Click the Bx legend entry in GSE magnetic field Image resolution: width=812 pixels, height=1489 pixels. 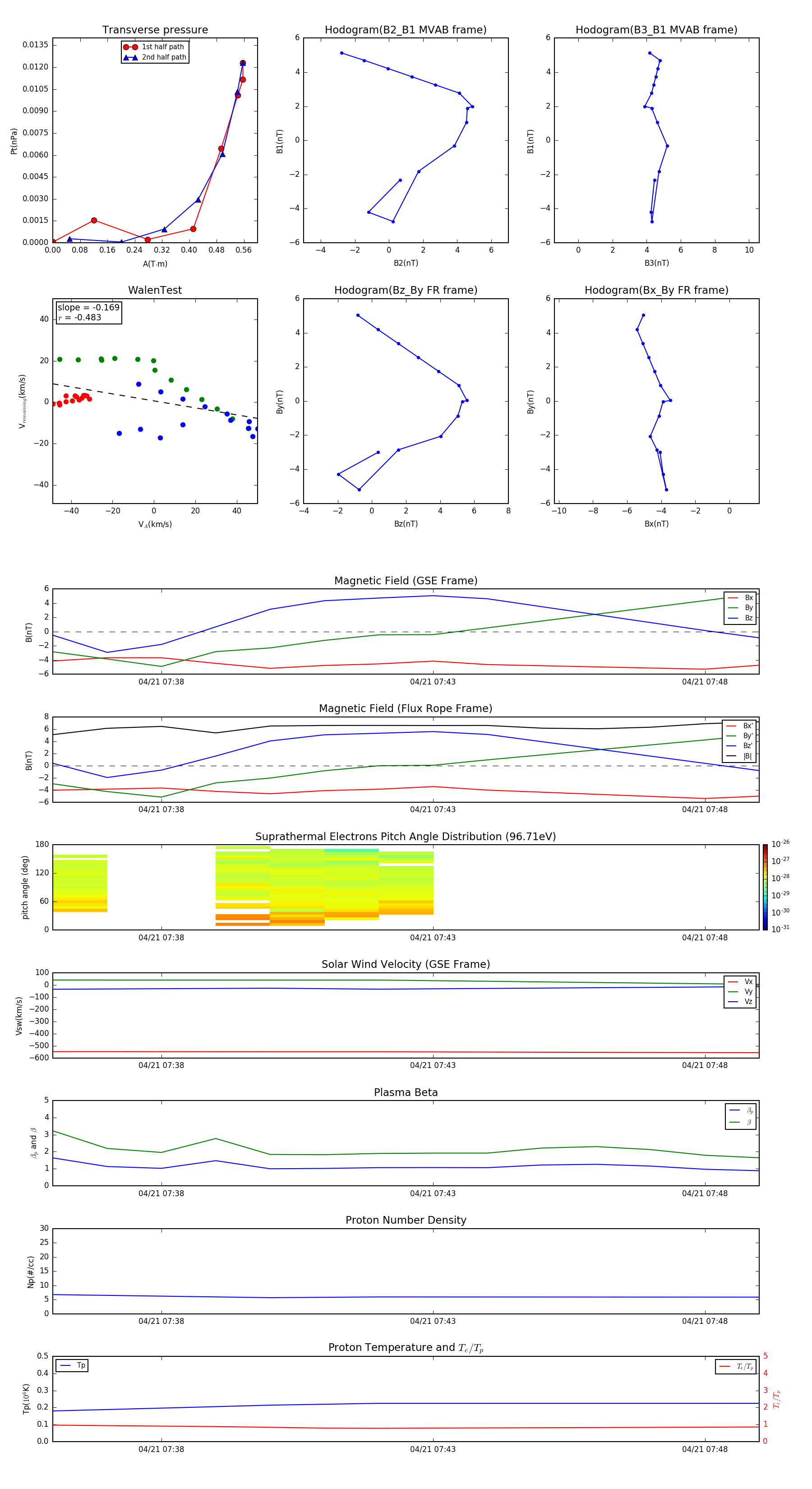click(x=740, y=598)
